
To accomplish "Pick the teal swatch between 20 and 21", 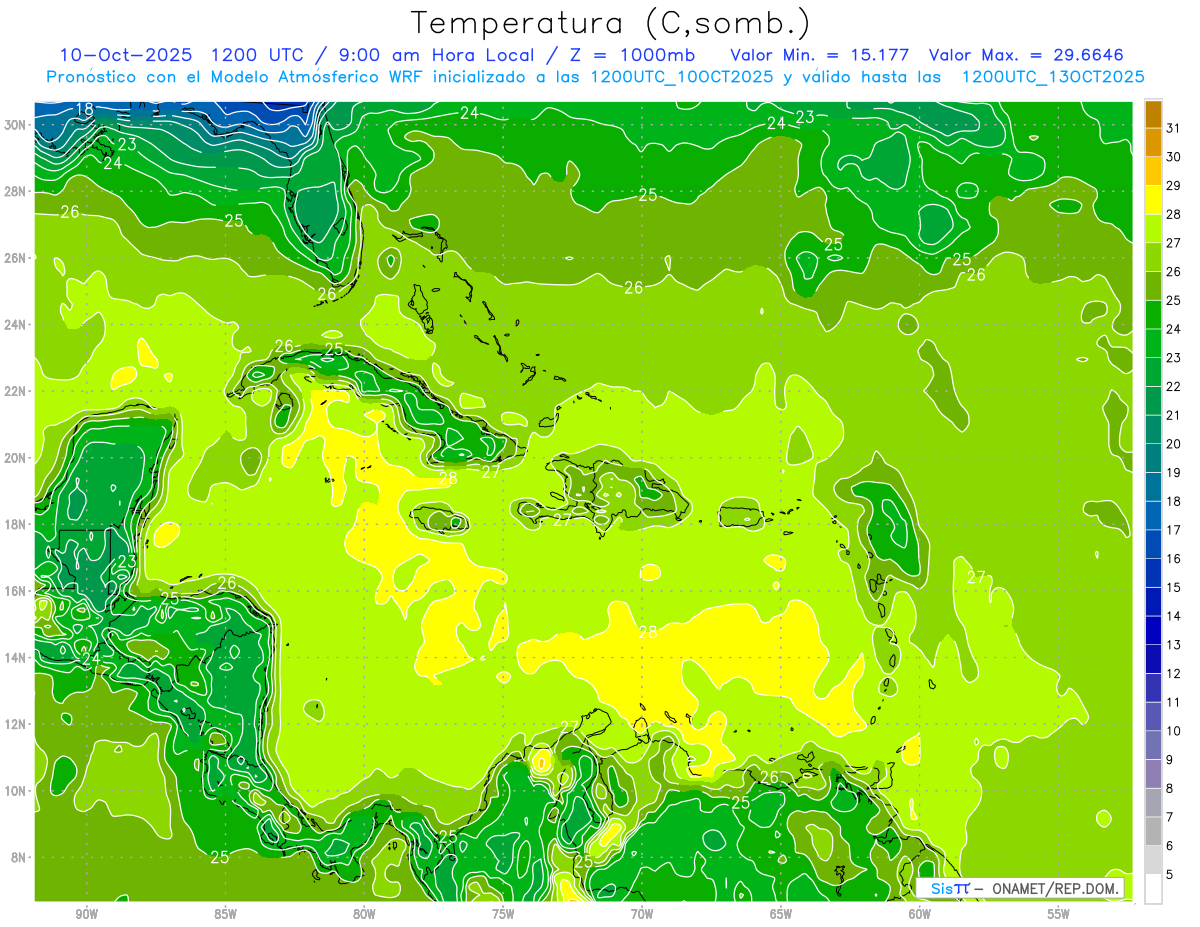I will point(1153,429).
